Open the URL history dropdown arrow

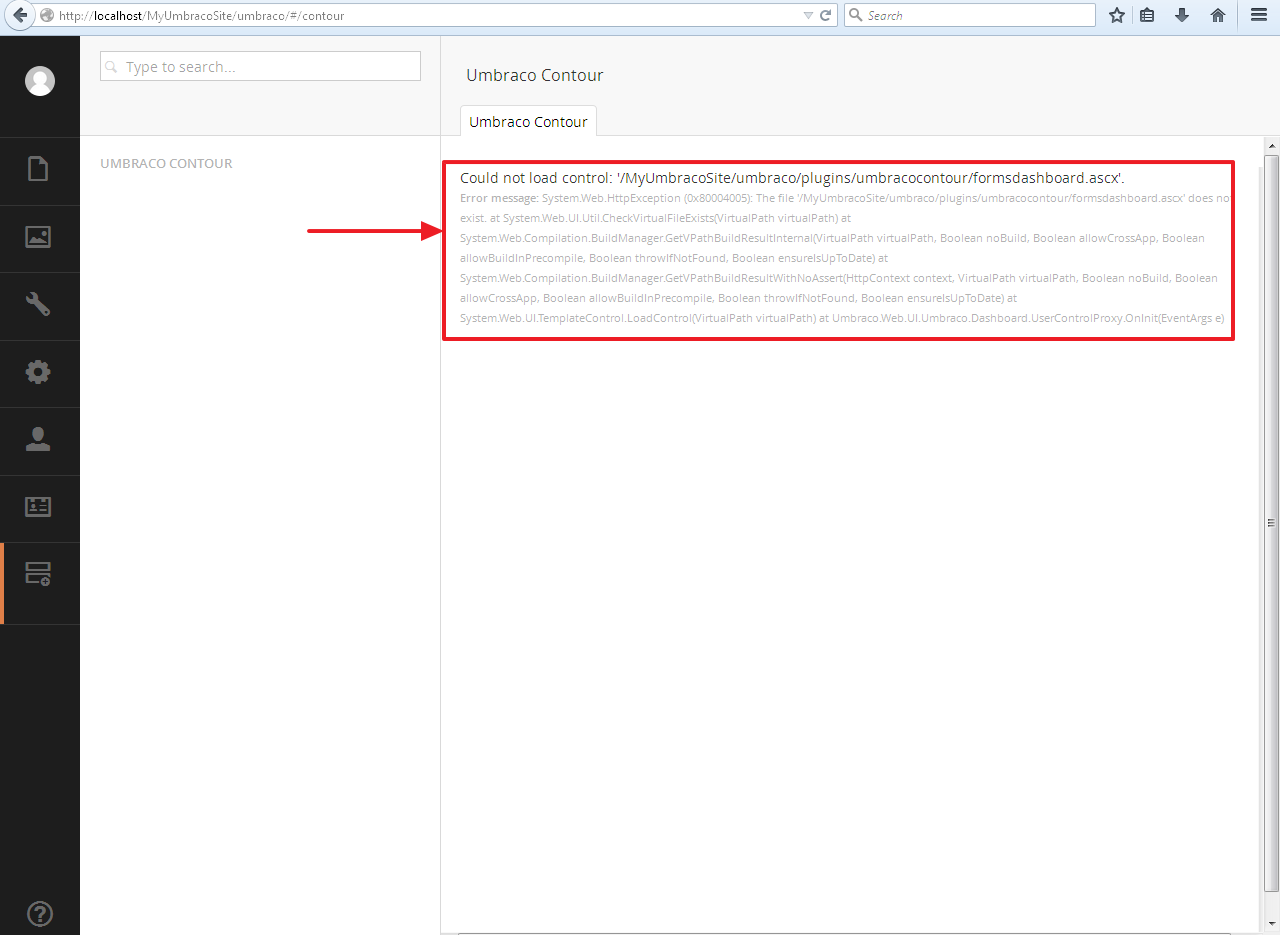[809, 16]
